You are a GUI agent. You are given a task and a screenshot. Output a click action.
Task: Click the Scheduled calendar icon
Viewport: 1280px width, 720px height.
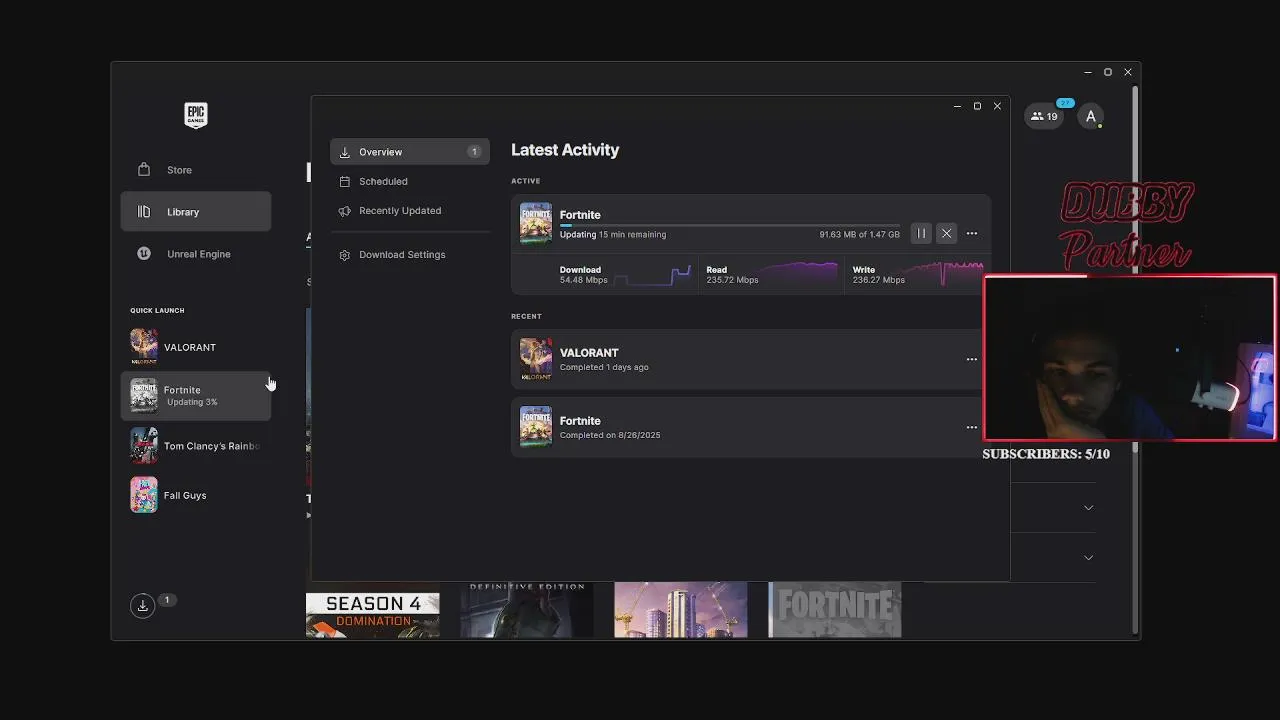(x=345, y=181)
